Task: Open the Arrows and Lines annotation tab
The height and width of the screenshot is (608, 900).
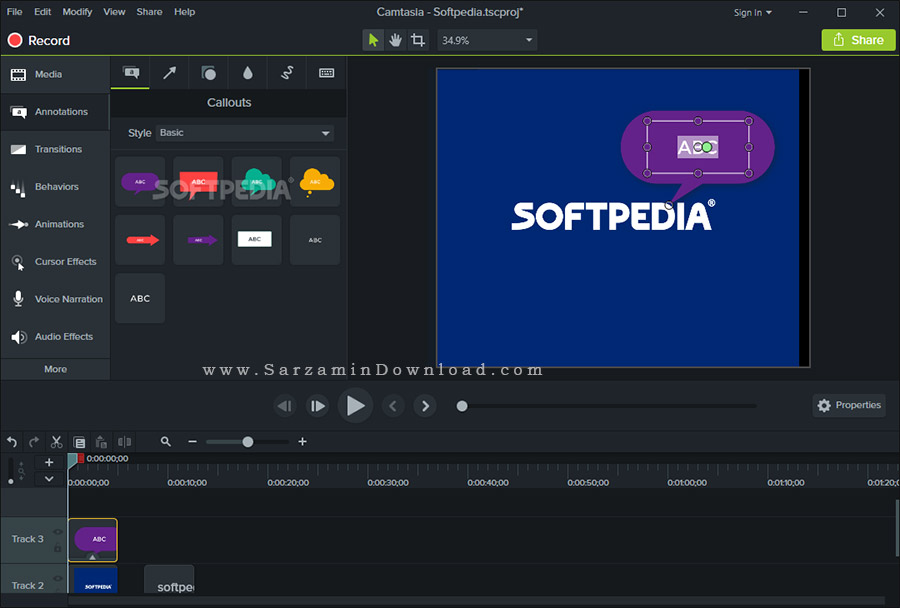Action: (x=170, y=73)
